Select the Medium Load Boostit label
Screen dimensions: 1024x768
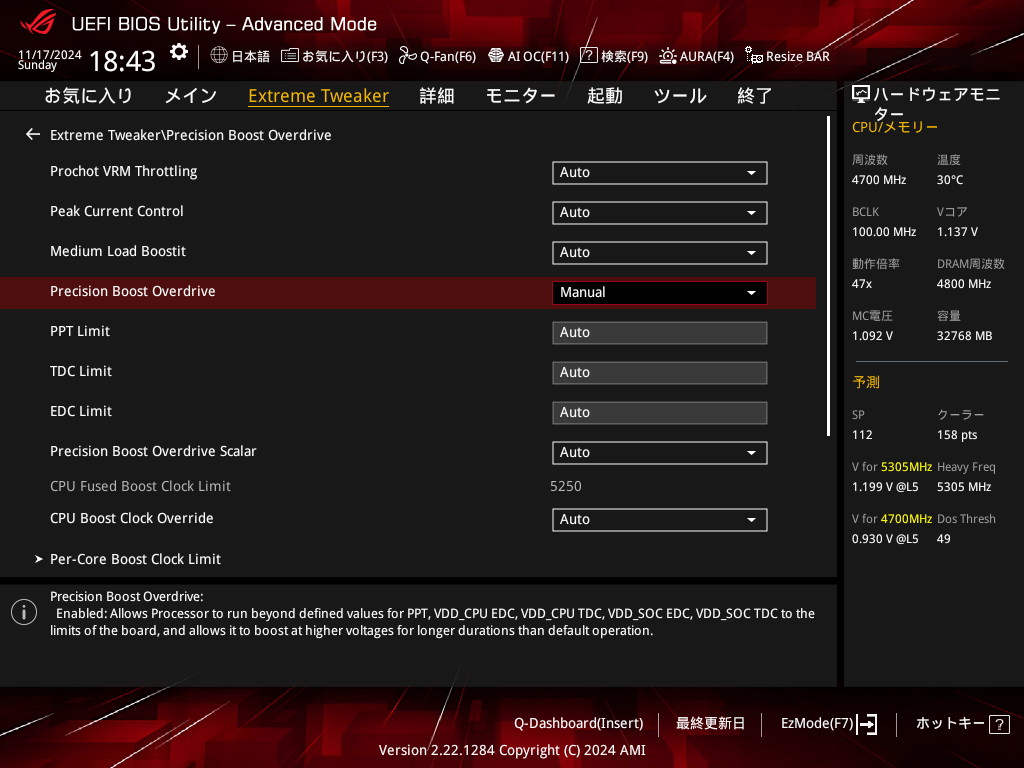[x=118, y=251]
